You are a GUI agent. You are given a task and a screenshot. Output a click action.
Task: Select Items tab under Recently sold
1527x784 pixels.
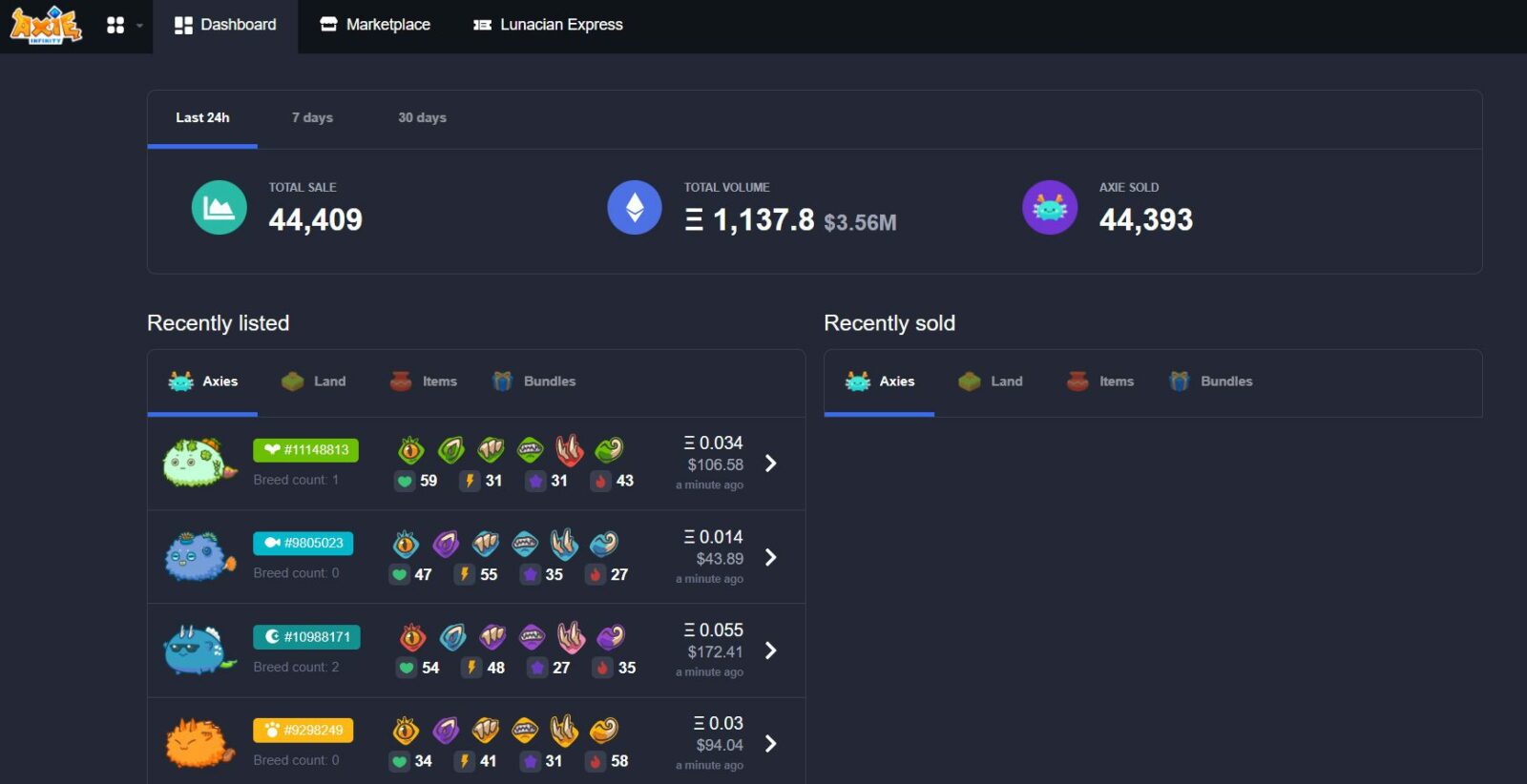tap(1099, 382)
